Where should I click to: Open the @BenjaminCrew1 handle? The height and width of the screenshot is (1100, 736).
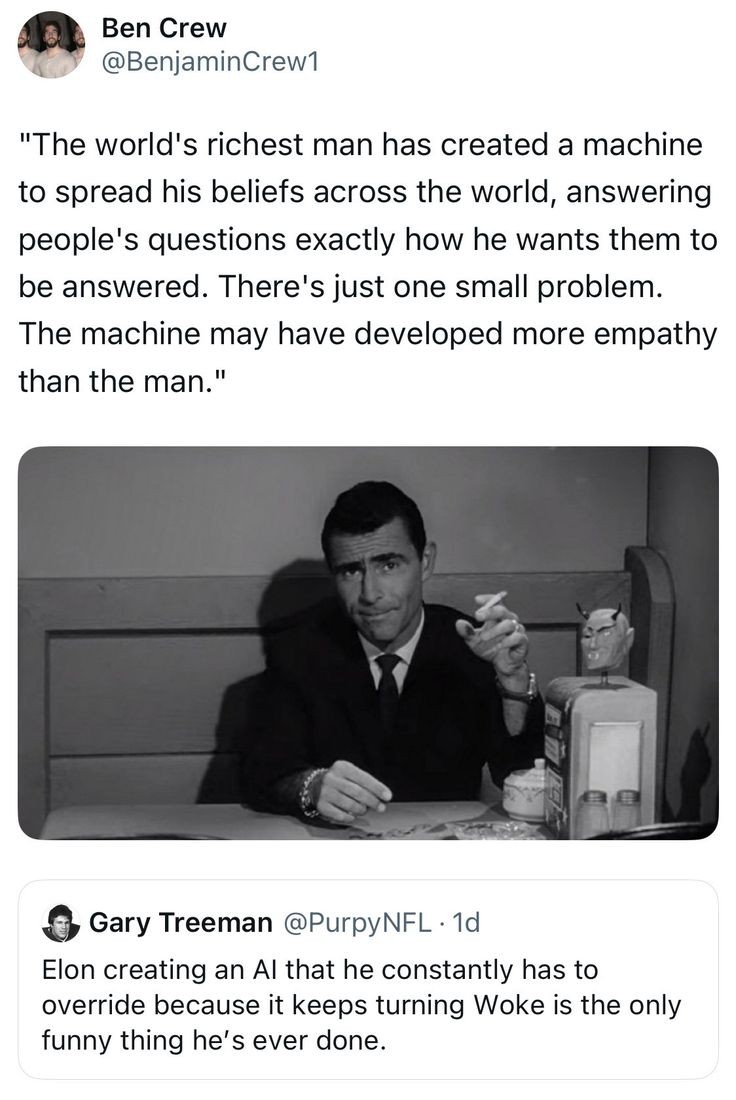click(210, 62)
